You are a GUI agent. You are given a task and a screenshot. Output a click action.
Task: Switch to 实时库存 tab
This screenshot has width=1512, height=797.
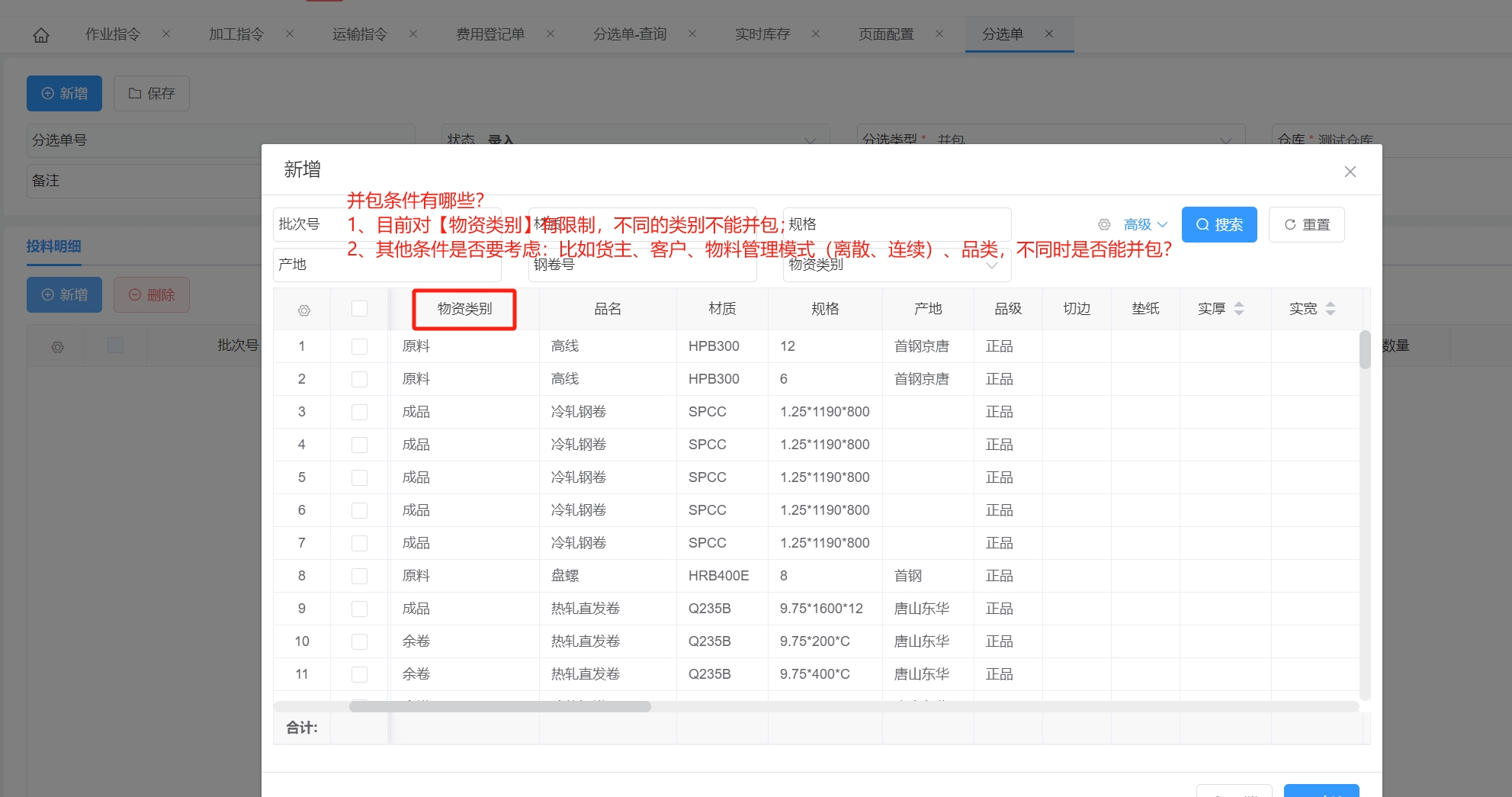tap(762, 34)
